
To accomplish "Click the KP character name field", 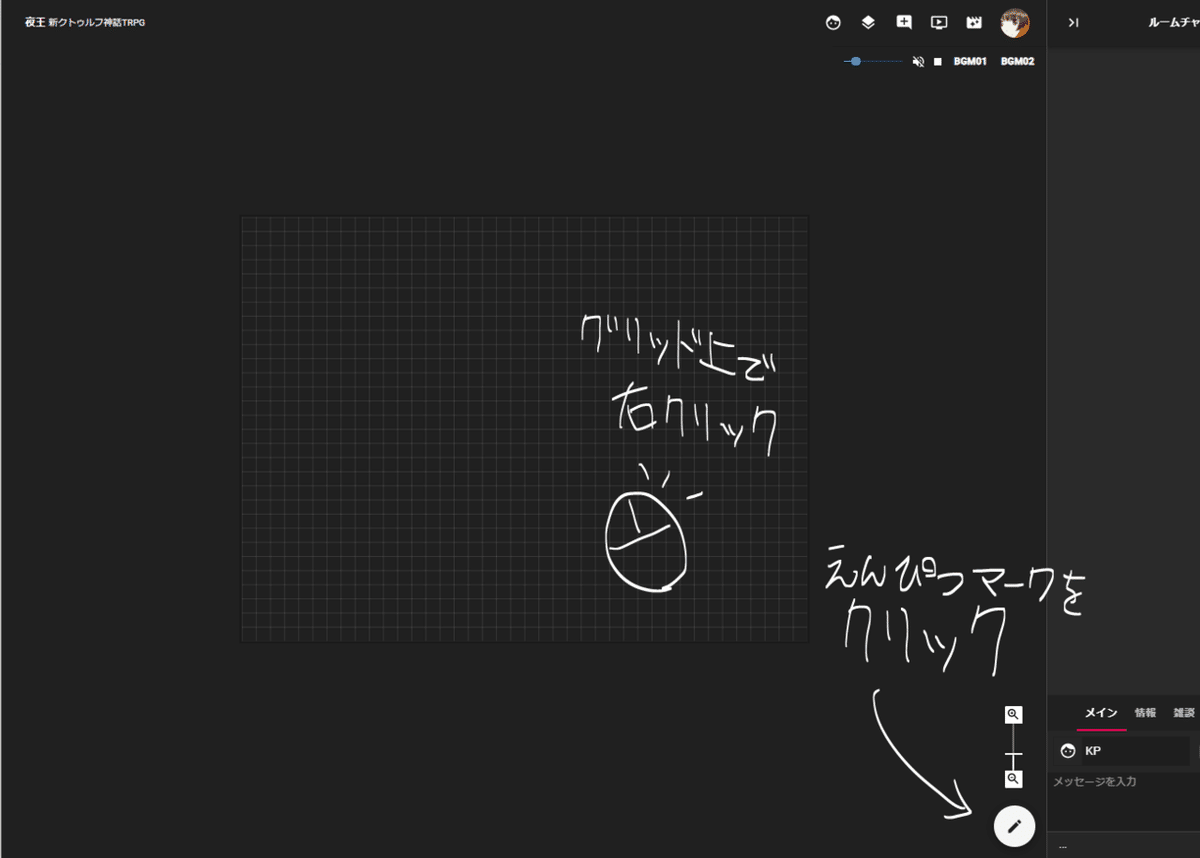I will (x=1136, y=751).
